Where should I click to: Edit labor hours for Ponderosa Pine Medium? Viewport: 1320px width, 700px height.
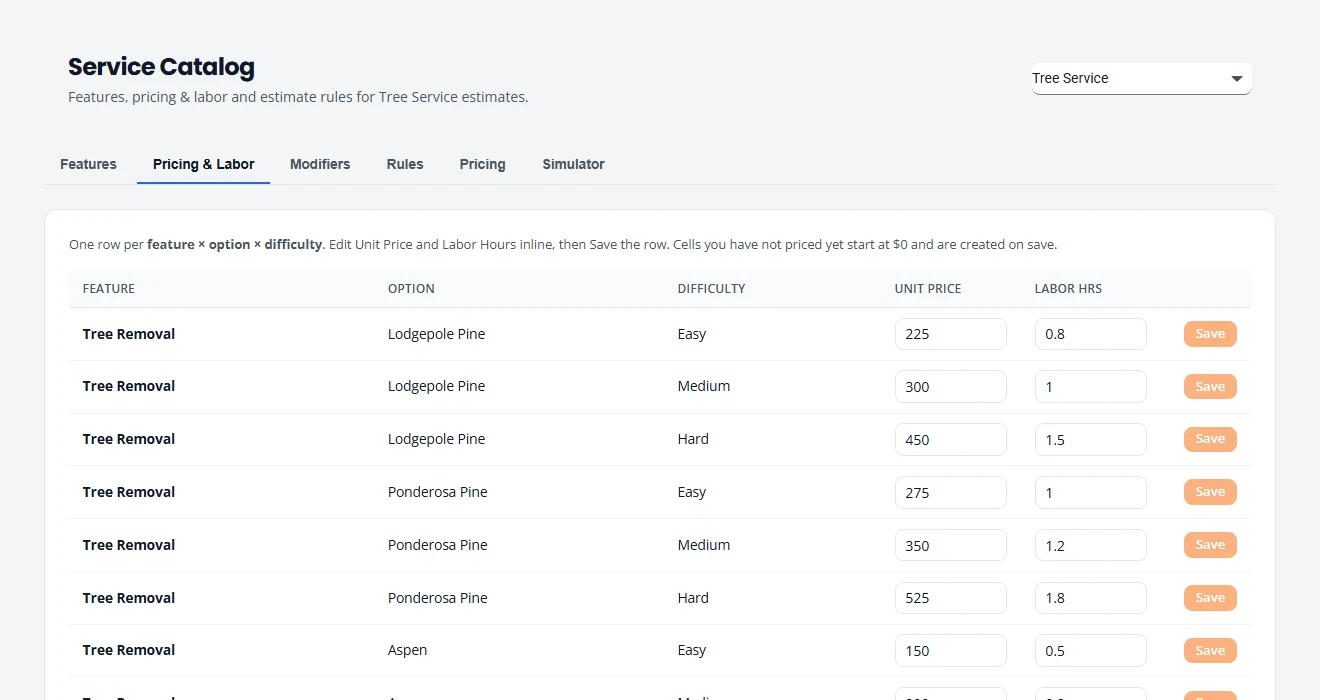pyautogui.click(x=1091, y=545)
